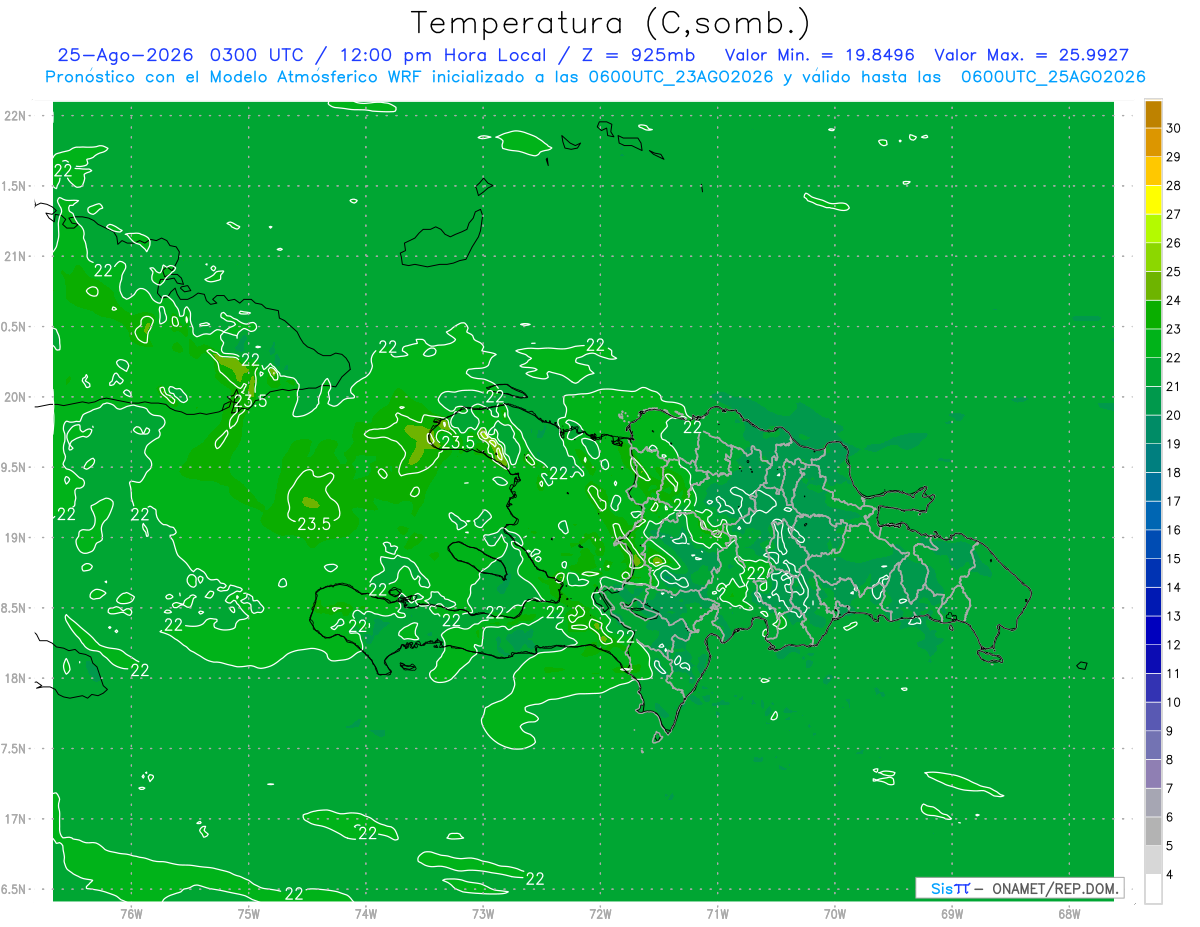This screenshot has width=1200, height=927.
Task: Click longitude axis label '70W'
Action: (x=834, y=913)
